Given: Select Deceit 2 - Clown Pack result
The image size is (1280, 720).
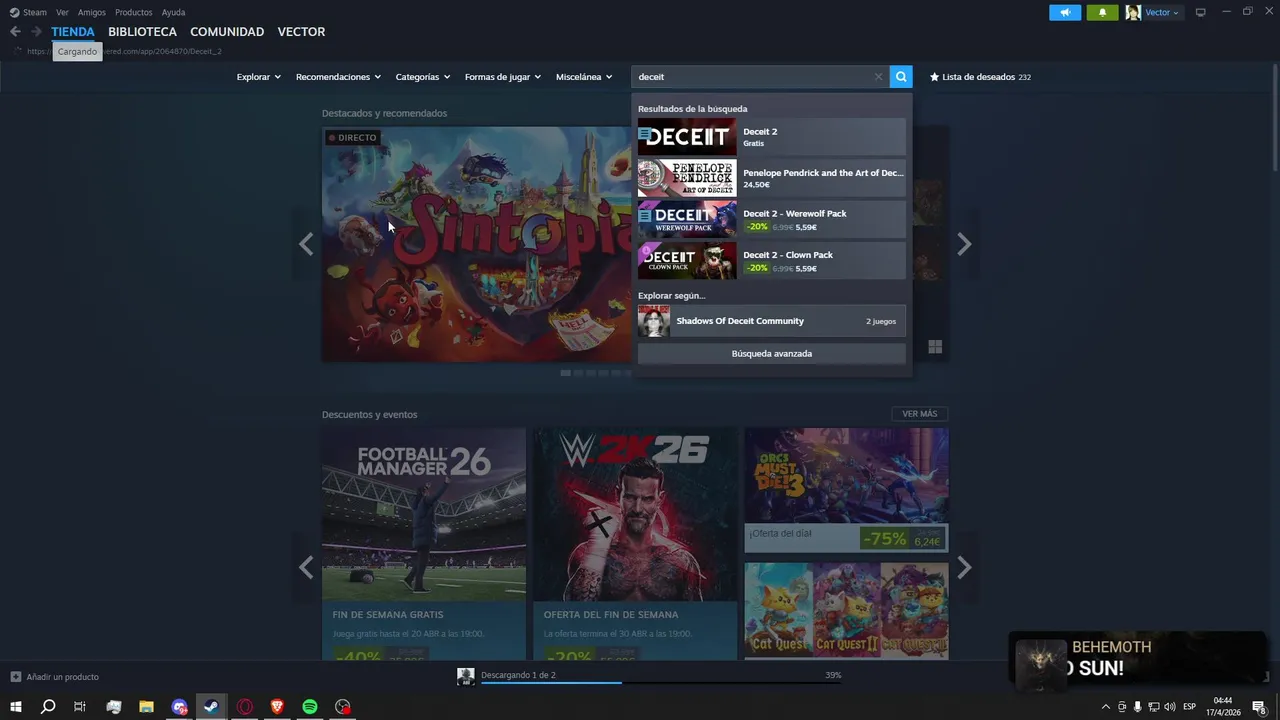Looking at the screenshot, I should (x=772, y=260).
